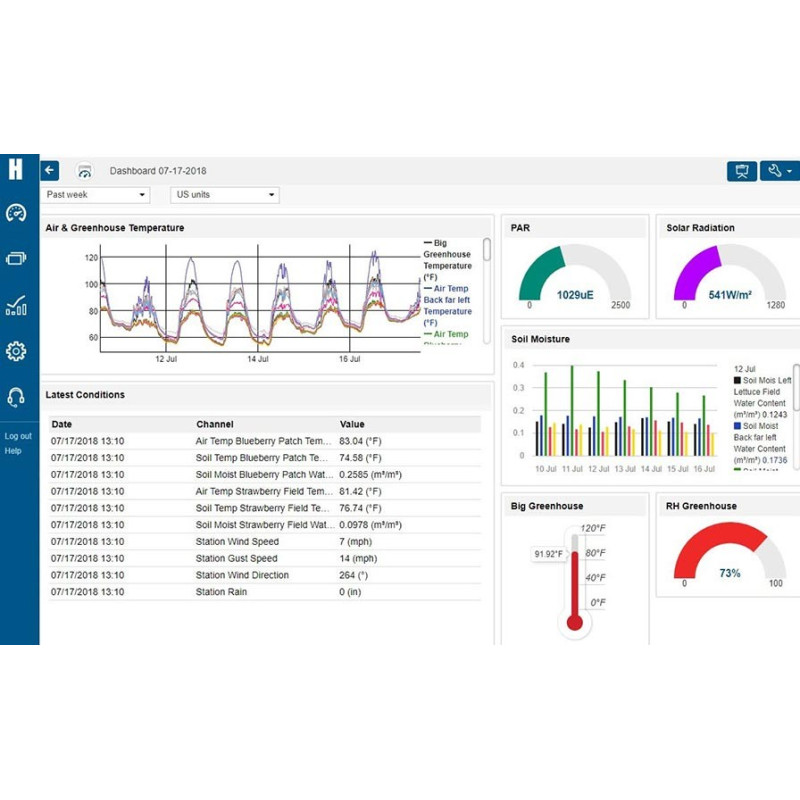
Task: Expand the wrench tools dropdown
Action: point(778,171)
